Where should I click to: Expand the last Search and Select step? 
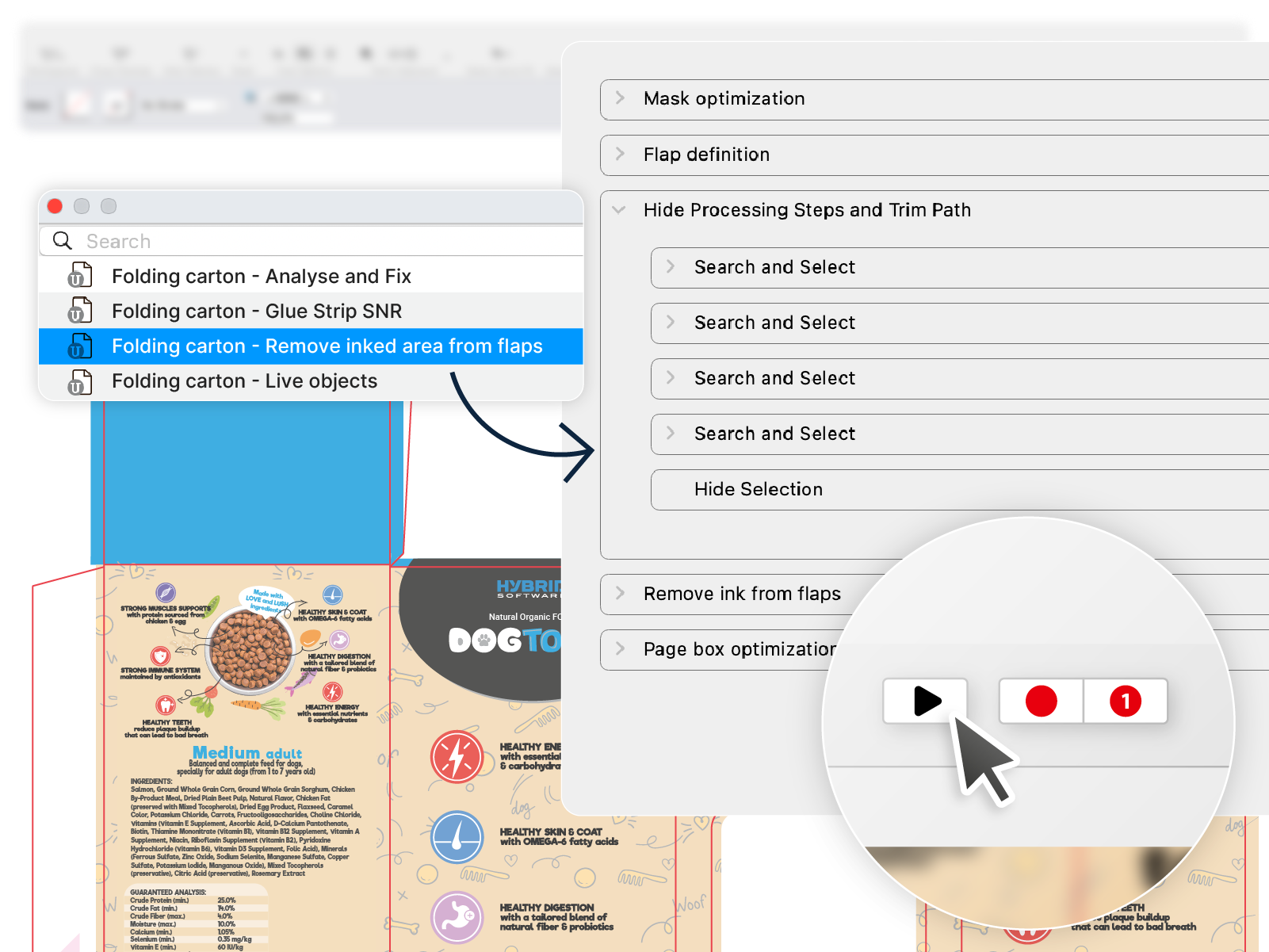pos(671,434)
